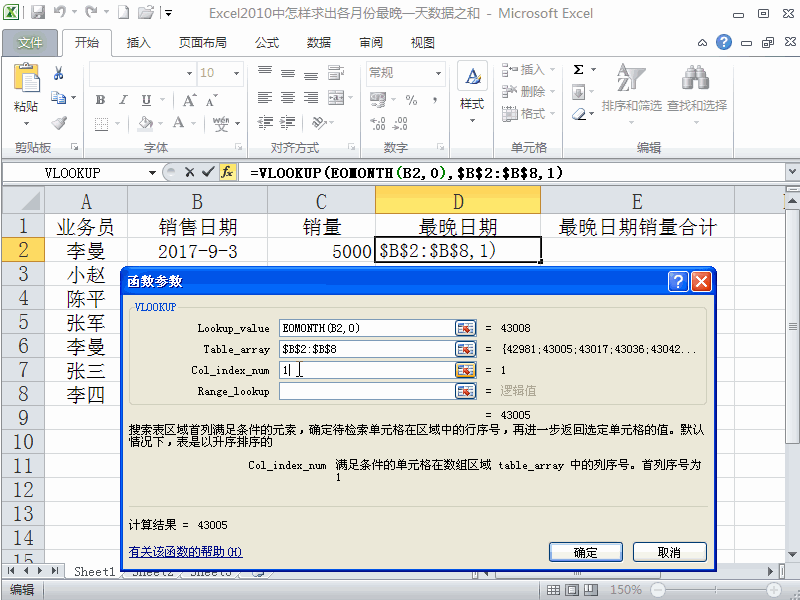Open the font name dropdown
The width and height of the screenshot is (800, 600).
pyautogui.click(x=189, y=73)
